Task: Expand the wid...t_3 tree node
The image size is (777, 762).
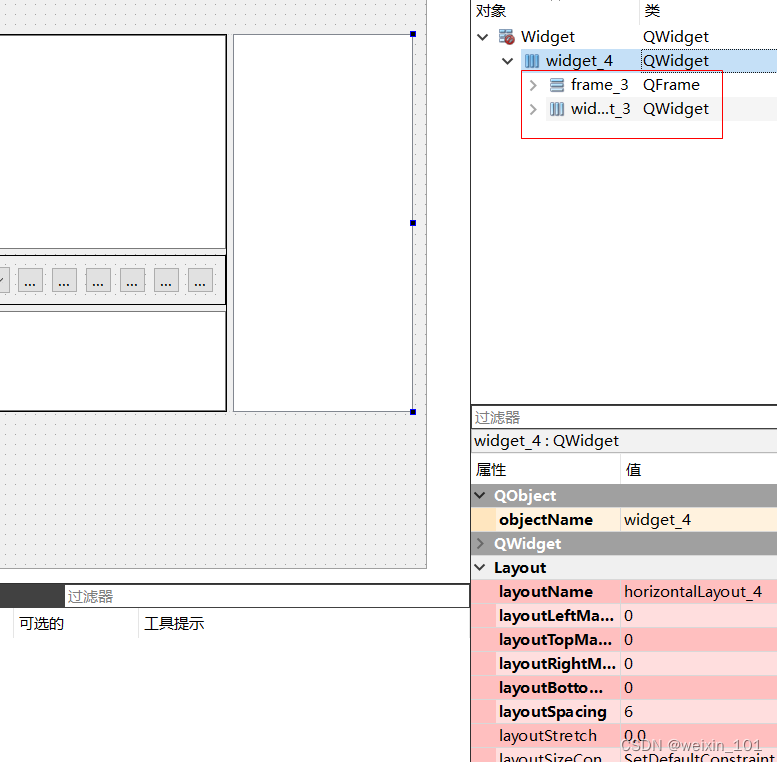Action: 533,109
